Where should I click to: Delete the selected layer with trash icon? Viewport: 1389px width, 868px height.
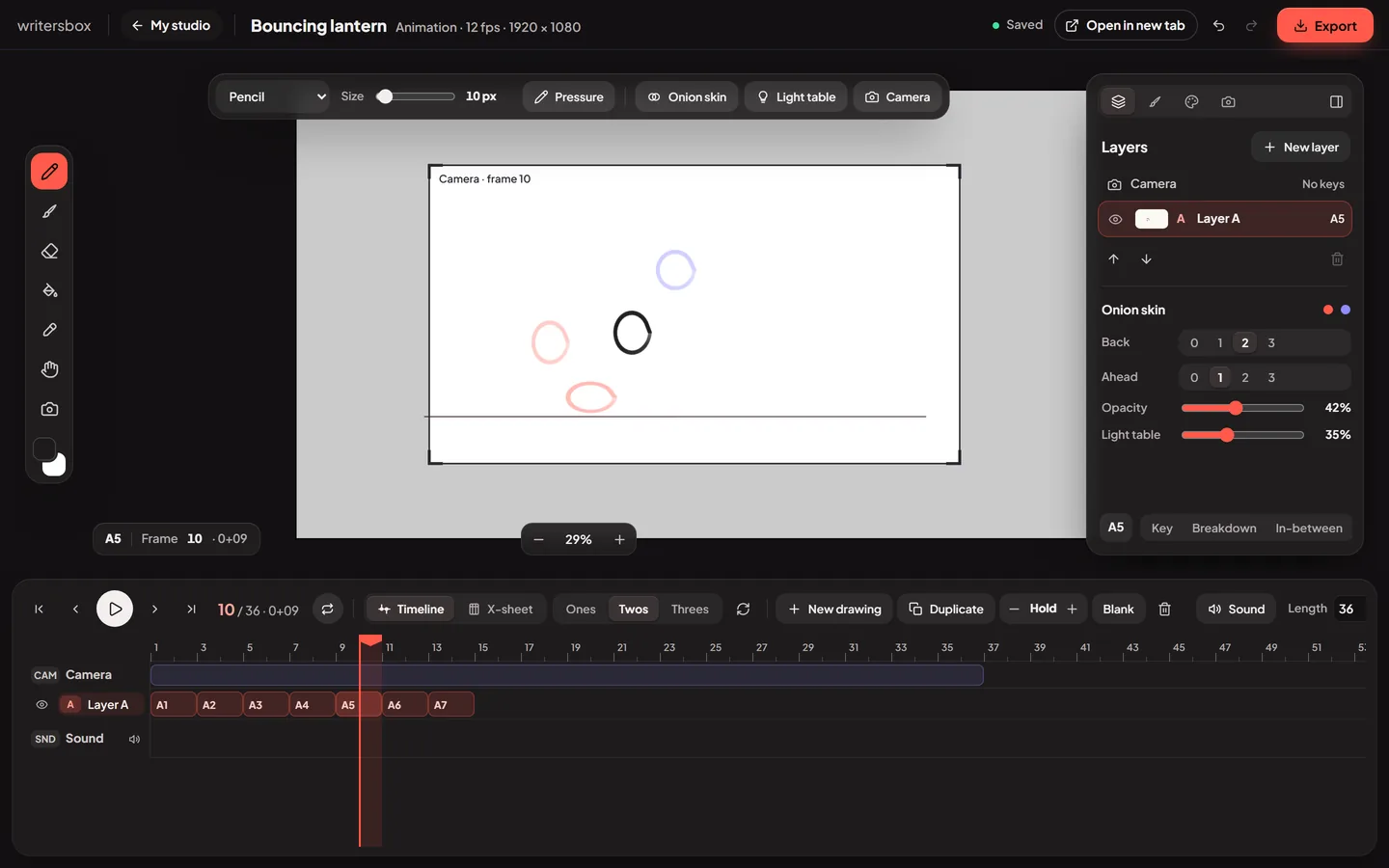[1337, 258]
